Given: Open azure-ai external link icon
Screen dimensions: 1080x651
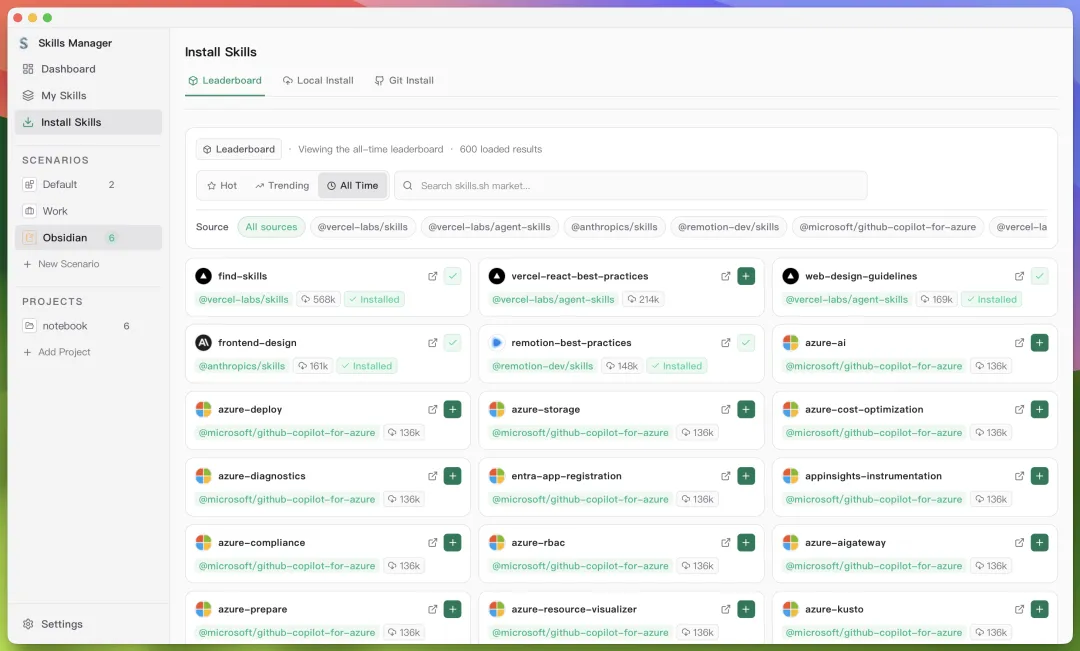Looking at the screenshot, I should (x=1019, y=343).
